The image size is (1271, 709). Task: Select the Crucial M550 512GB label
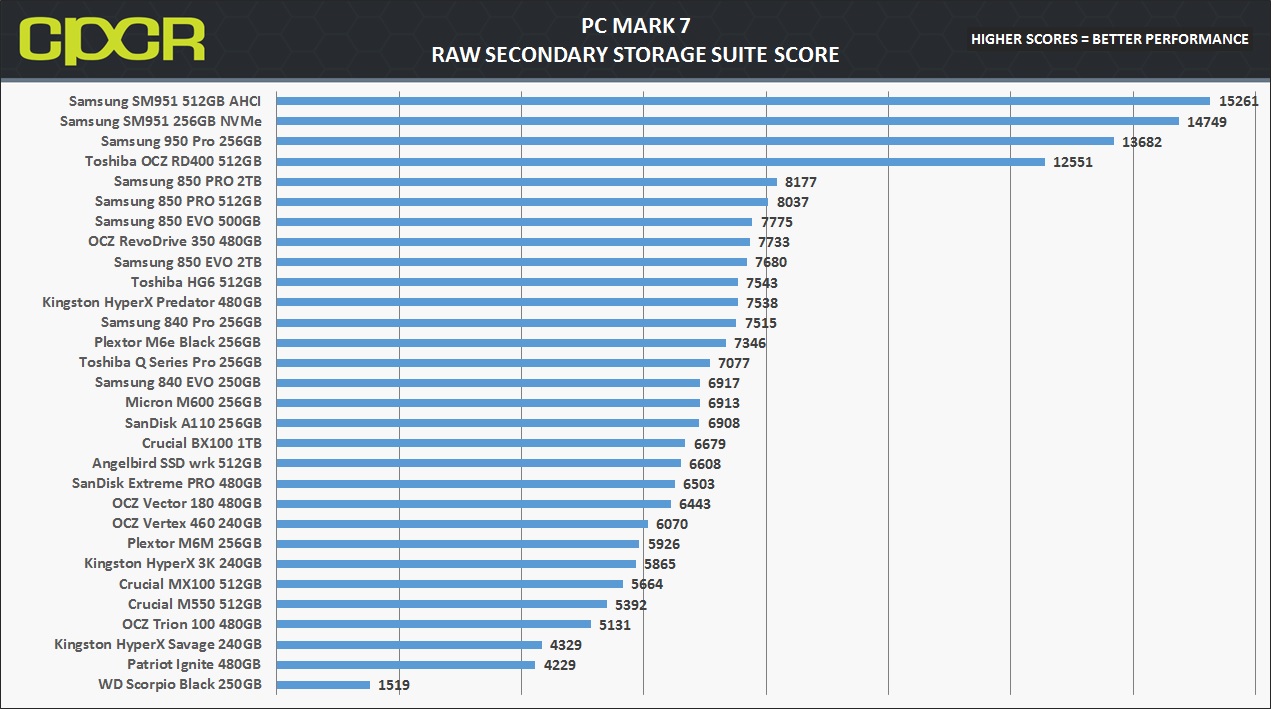coord(195,604)
